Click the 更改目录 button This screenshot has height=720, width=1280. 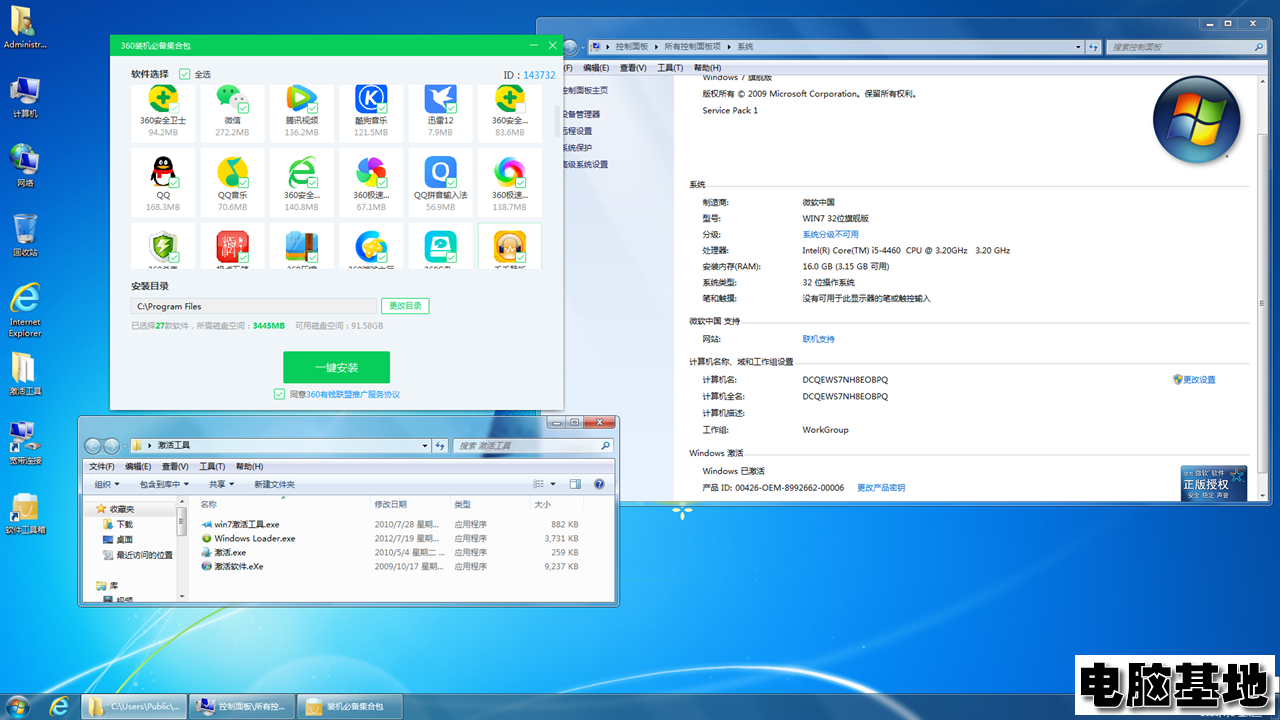[405, 306]
